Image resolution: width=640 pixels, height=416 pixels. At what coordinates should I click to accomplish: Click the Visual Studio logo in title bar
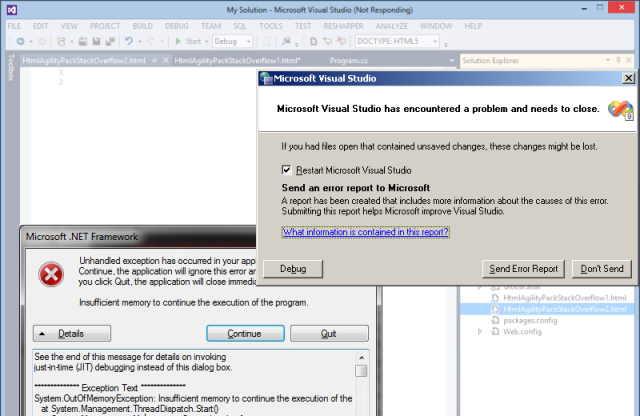(12, 10)
